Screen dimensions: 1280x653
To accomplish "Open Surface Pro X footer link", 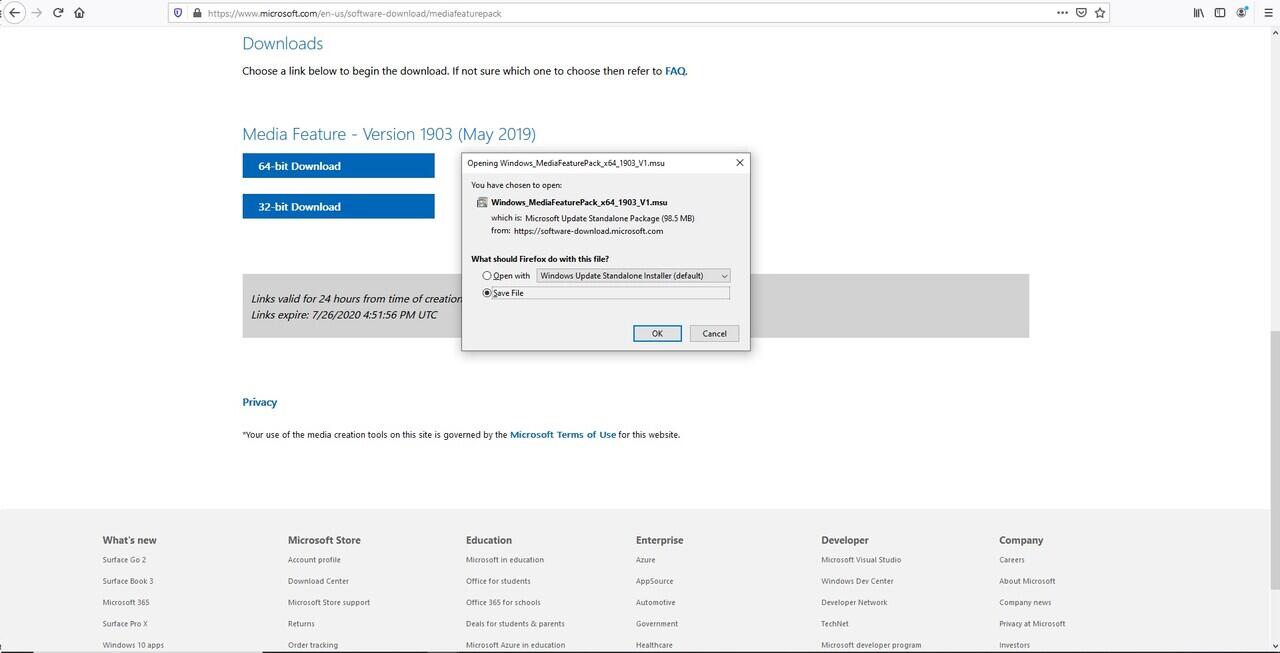I will 125,624.
